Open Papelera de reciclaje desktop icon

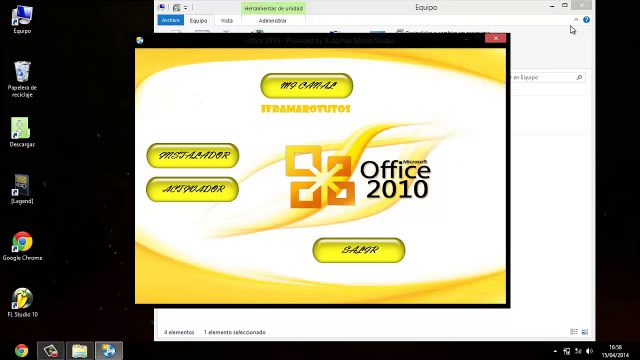(x=22, y=79)
